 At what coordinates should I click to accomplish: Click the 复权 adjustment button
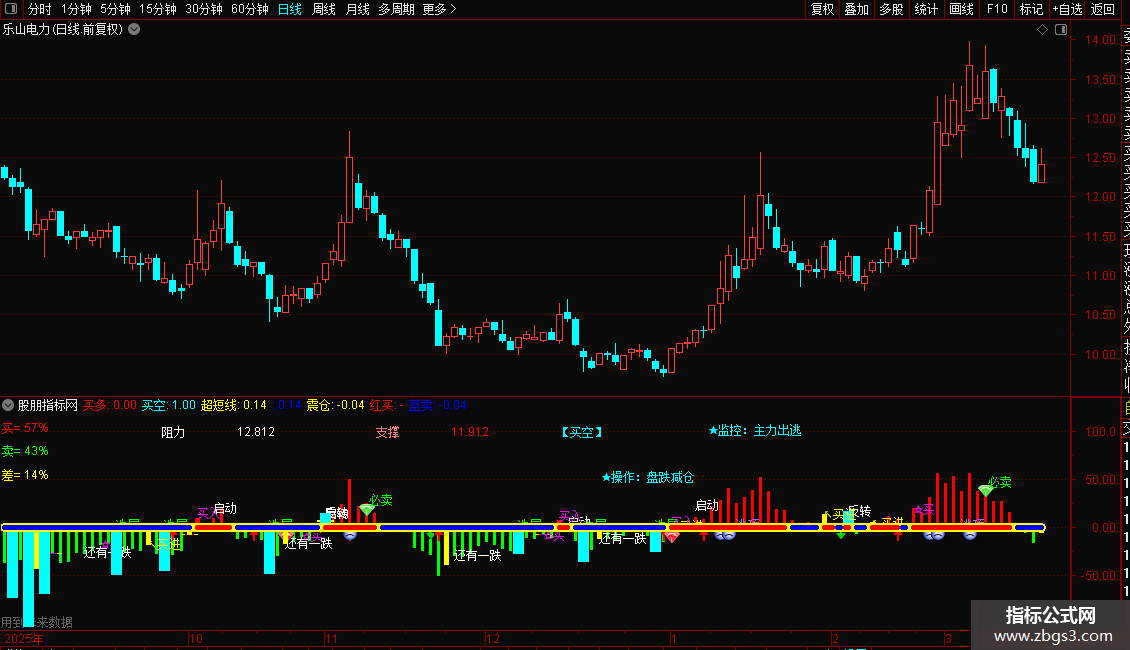pyautogui.click(x=822, y=9)
